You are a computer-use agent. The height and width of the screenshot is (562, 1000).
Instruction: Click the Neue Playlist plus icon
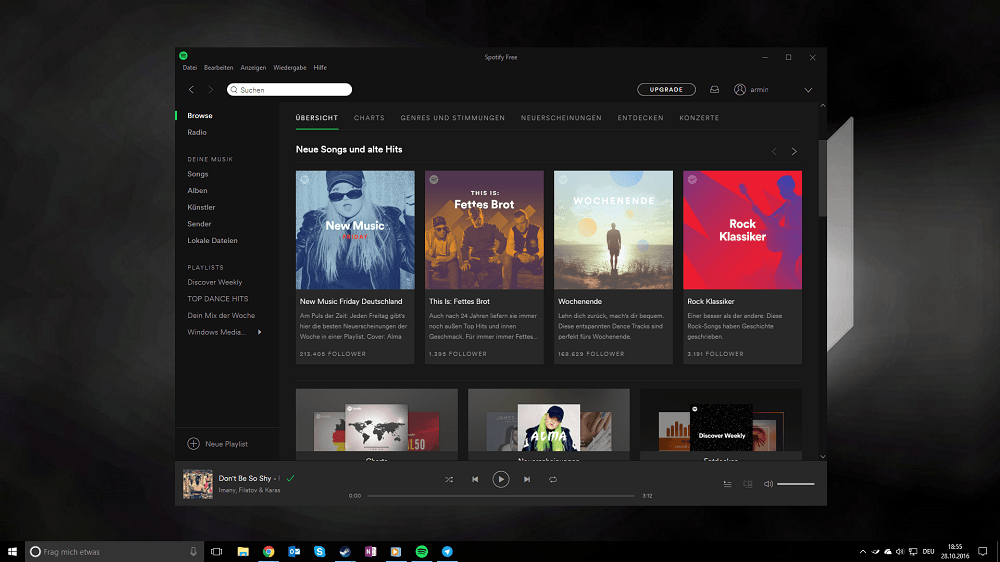pos(193,443)
